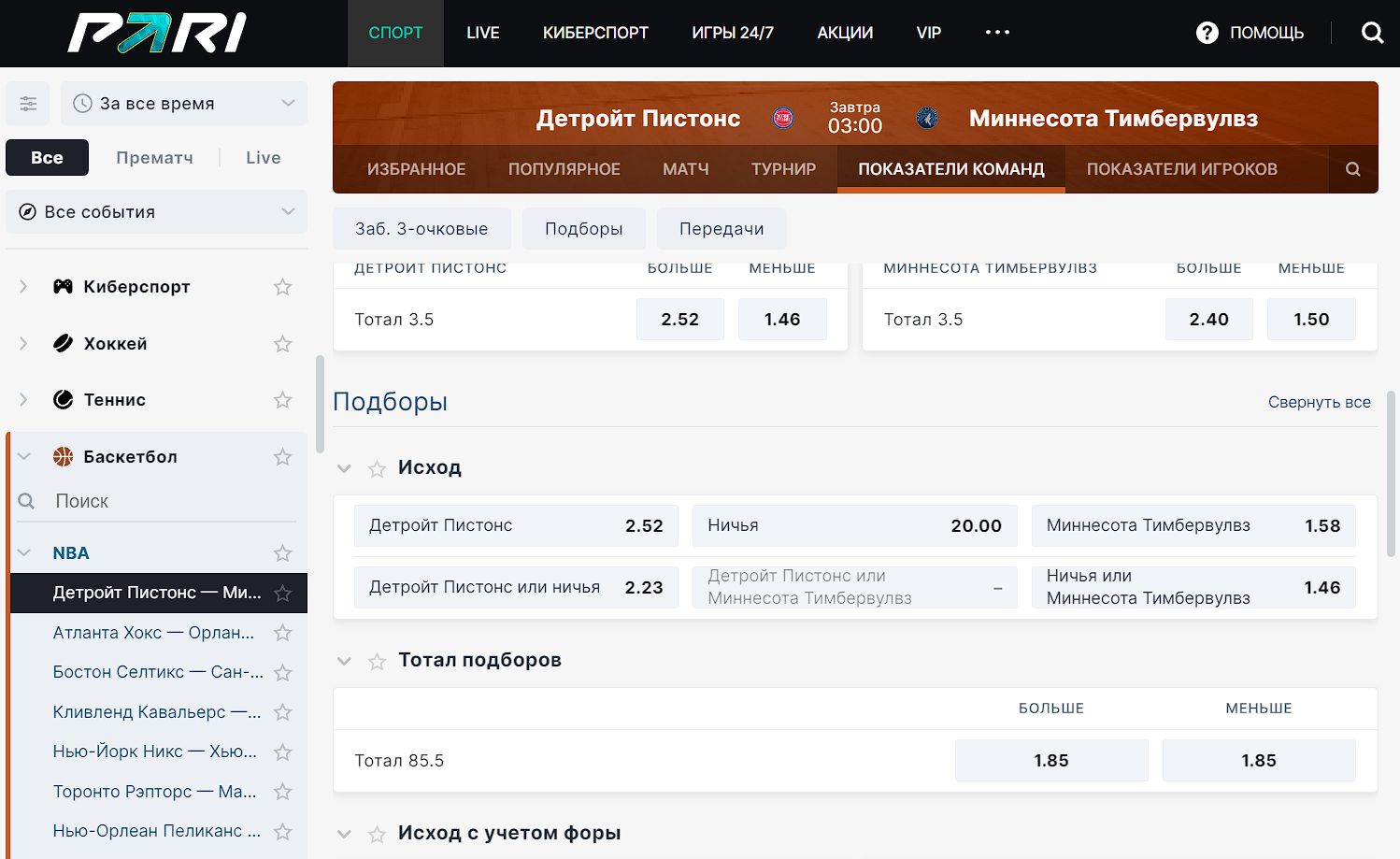The image size is (1400, 859).
Task: Expand the Теннис category
Action: coord(23,400)
